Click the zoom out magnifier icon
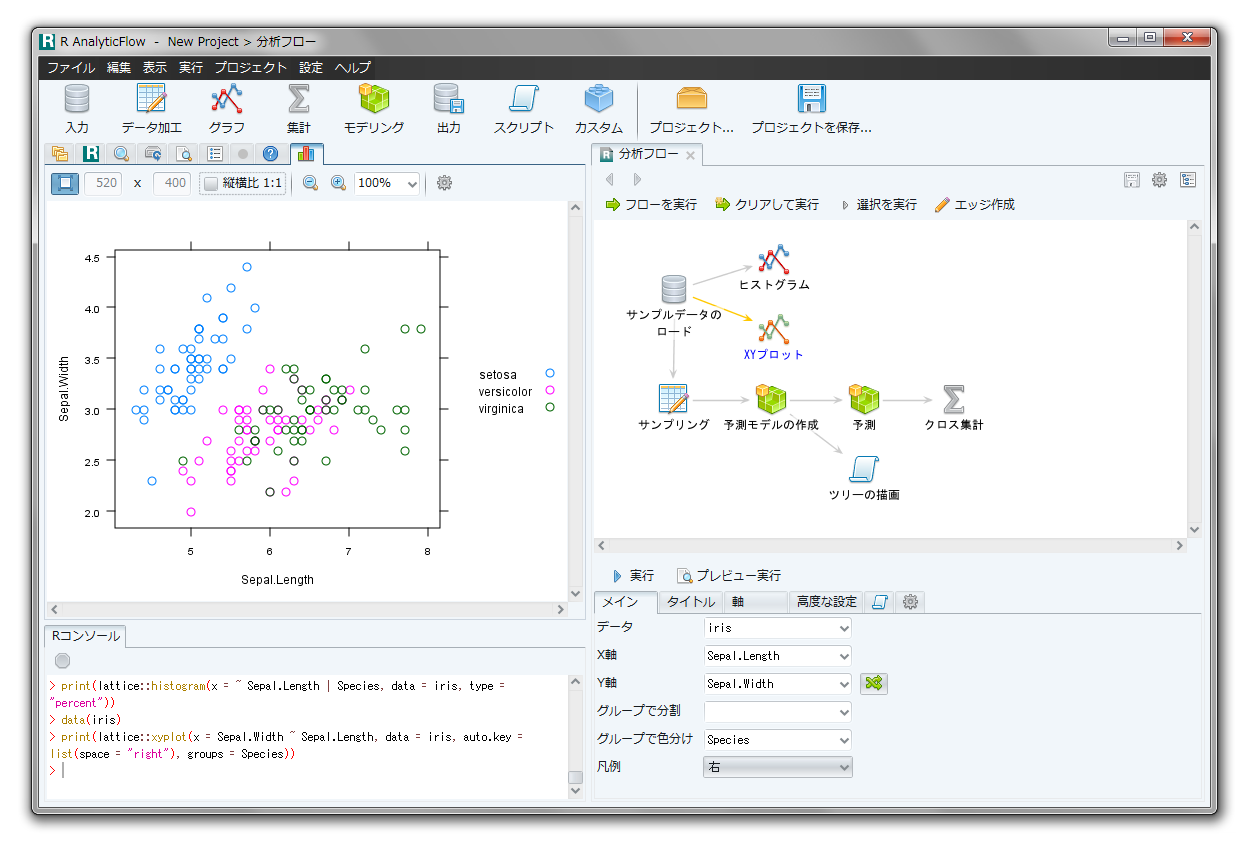 point(310,183)
